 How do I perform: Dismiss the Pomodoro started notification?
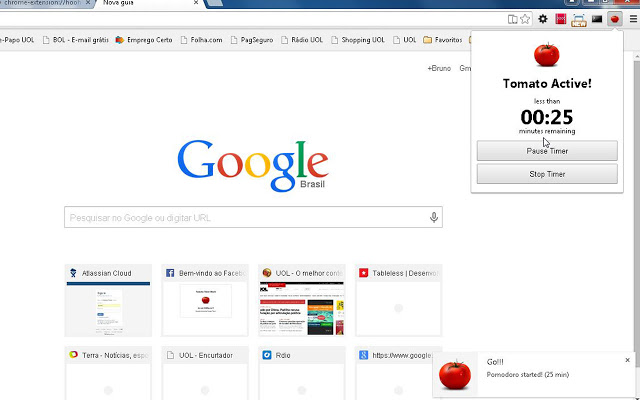(627, 360)
